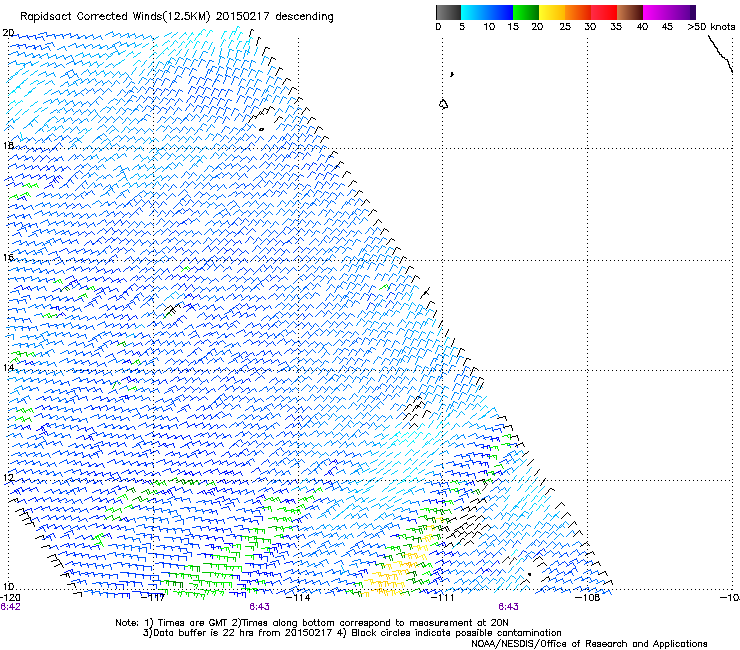The width and height of the screenshot is (740, 650).
Task: Select the red 30-35 knots legend segment
Action: pyautogui.click(x=604, y=12)
